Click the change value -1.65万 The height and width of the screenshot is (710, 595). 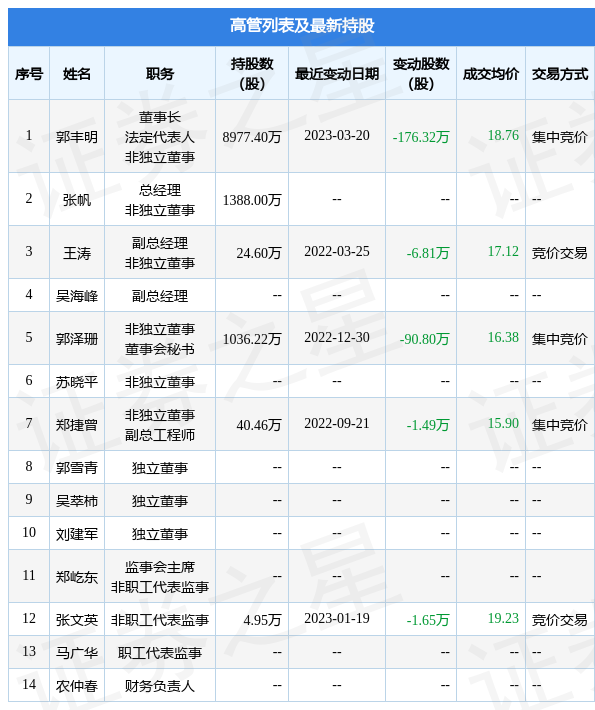(x=428, y=620)
